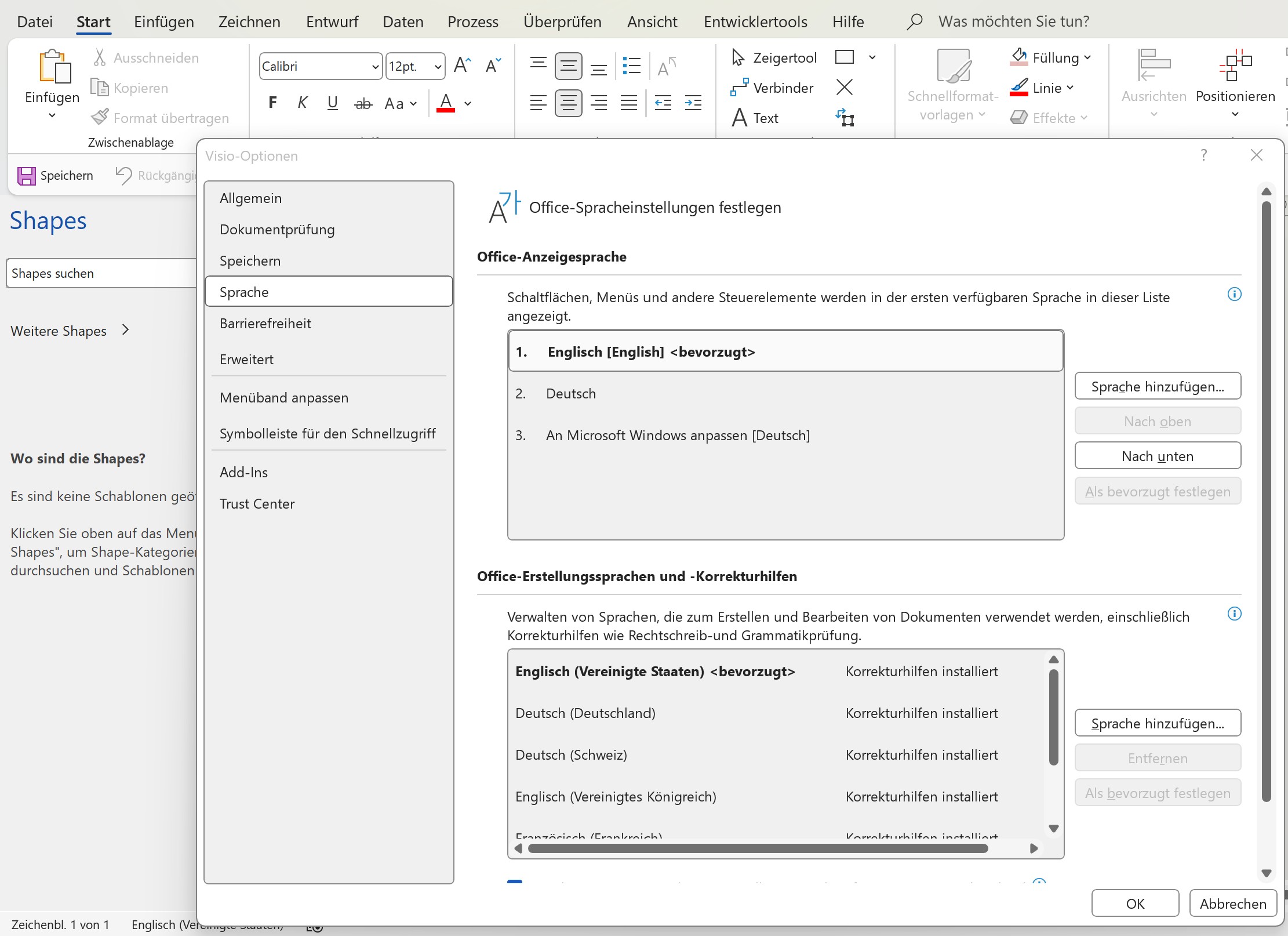Toggle bold (F) formatting
The width and height of the screenshot is (1288, 936).
click(x=272, y=103)
